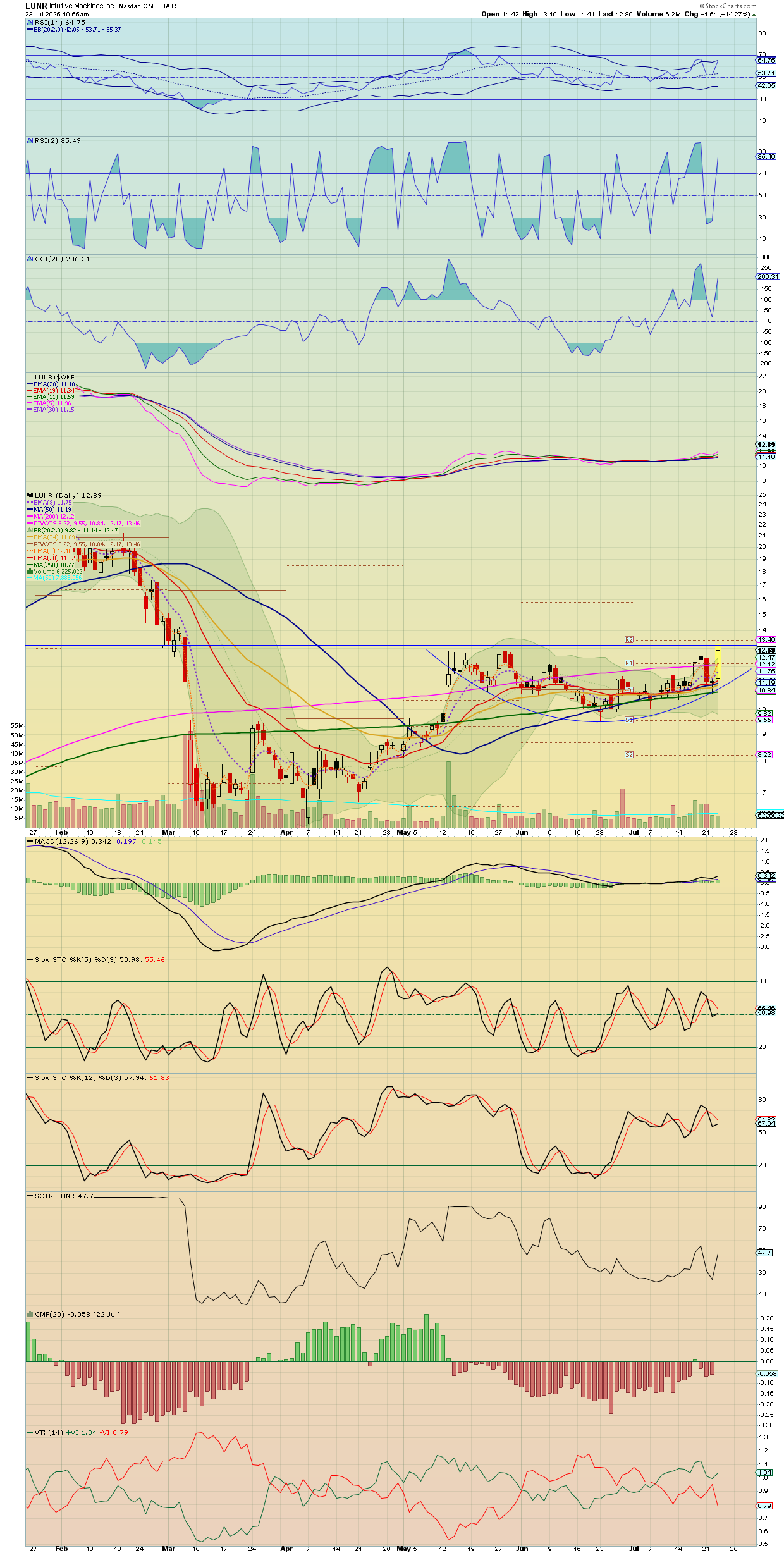784x1553 pixels.
Task: Click the 0.79 -VI value tag
Action: pos(764,1505)
